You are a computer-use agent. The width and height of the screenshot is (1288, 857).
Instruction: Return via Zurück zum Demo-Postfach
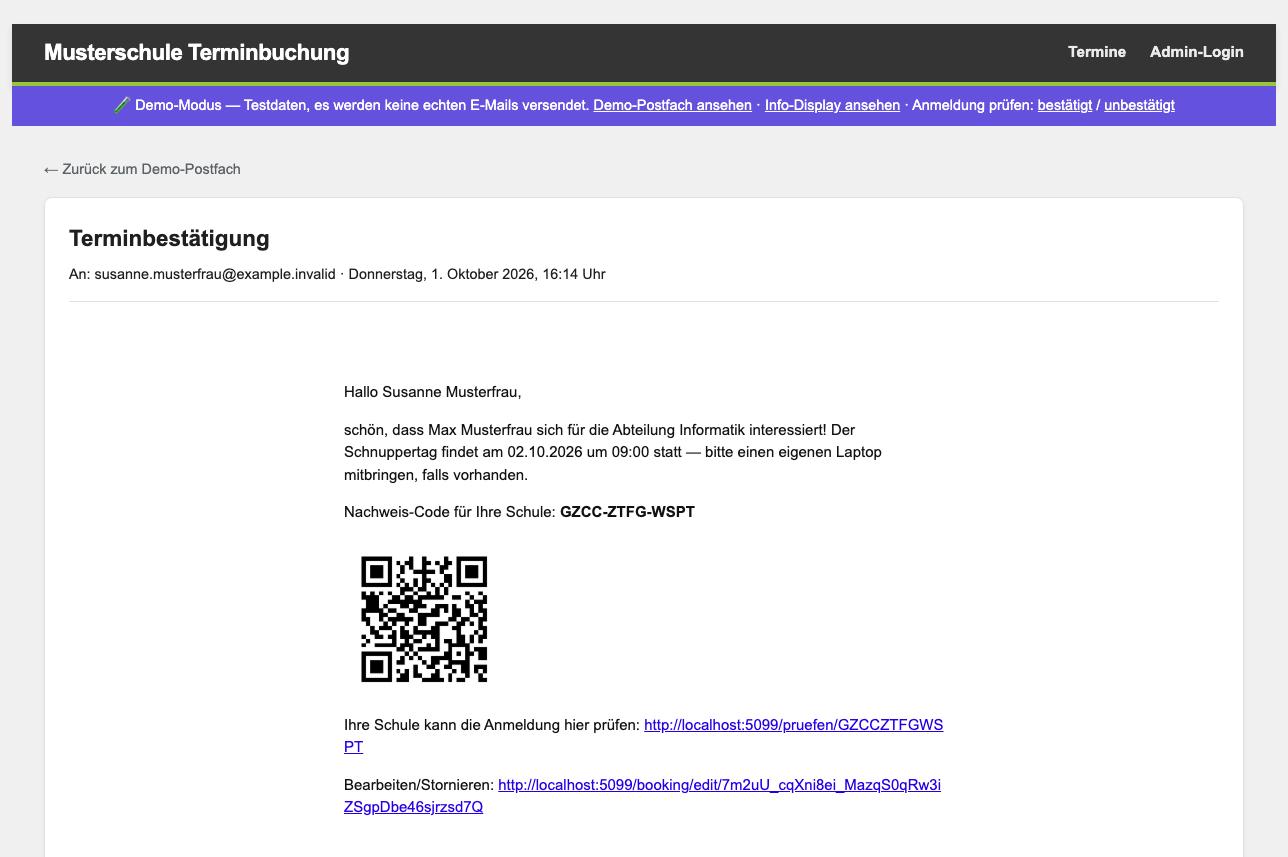[x=142, y=169]
